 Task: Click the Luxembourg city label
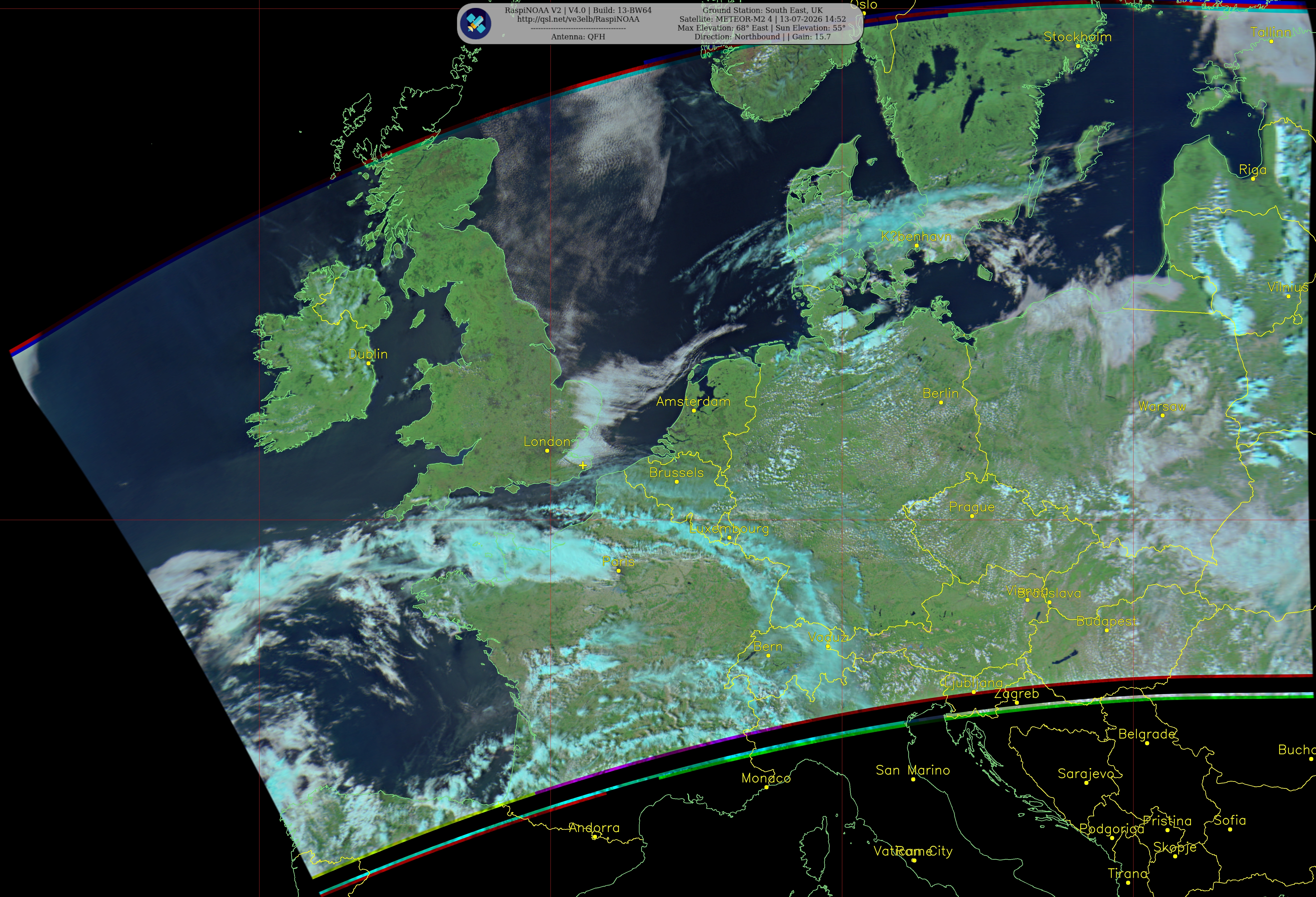729,529
